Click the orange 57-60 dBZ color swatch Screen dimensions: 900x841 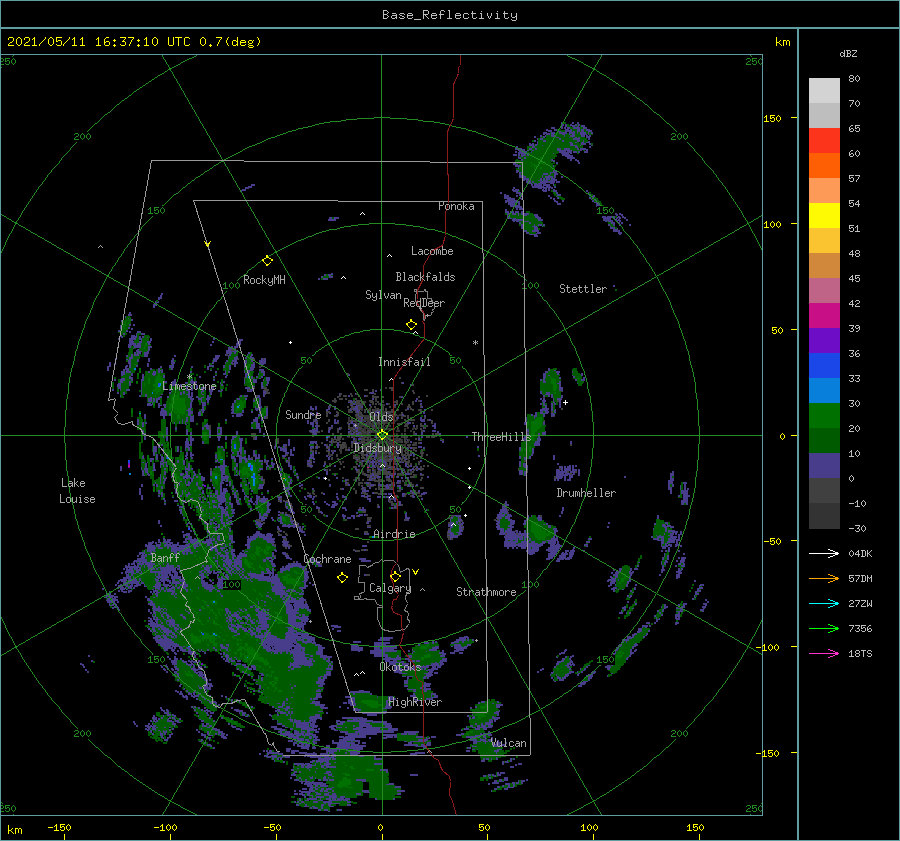[x=824, y=166]
